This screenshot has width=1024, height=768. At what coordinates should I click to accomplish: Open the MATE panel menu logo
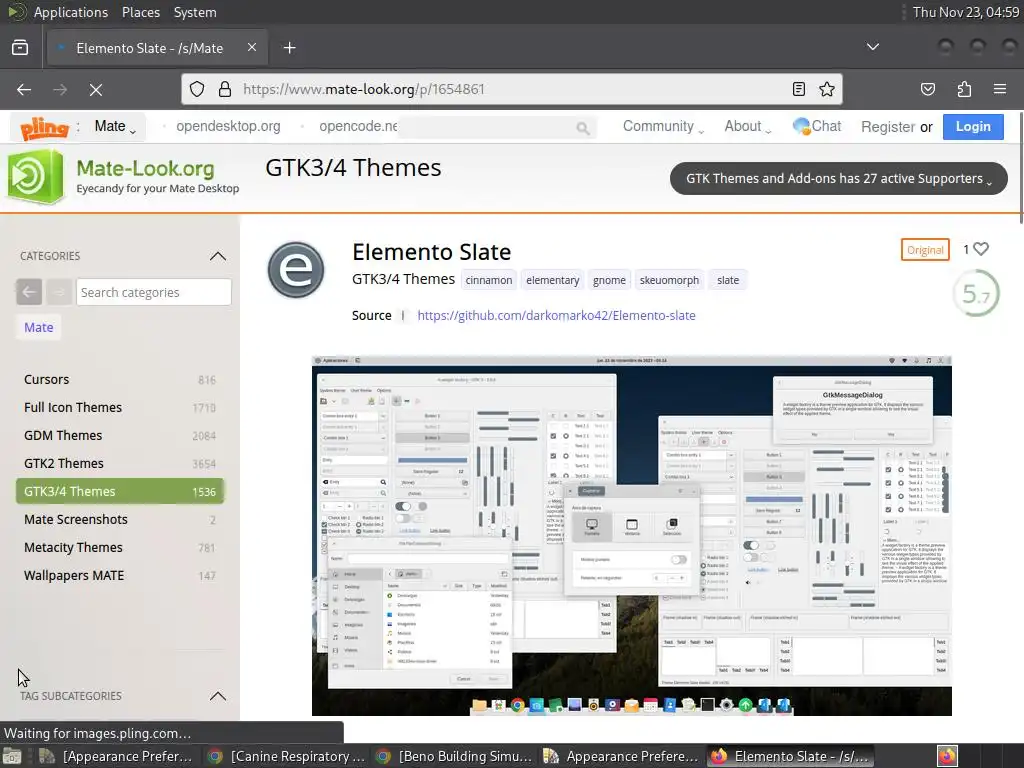16,12
